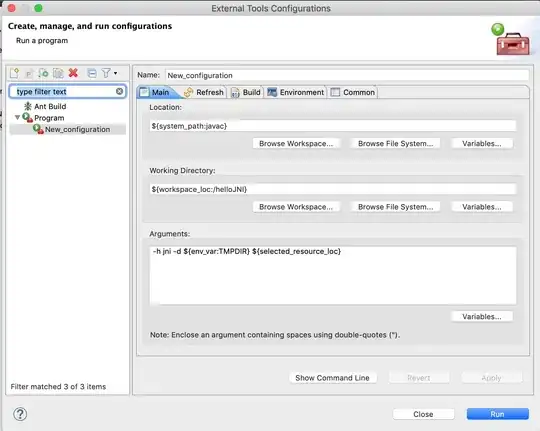Switch to the Common tab
The height and width of the screenshot is (431, 540).
pyautogui.click(x=353, y=92)
